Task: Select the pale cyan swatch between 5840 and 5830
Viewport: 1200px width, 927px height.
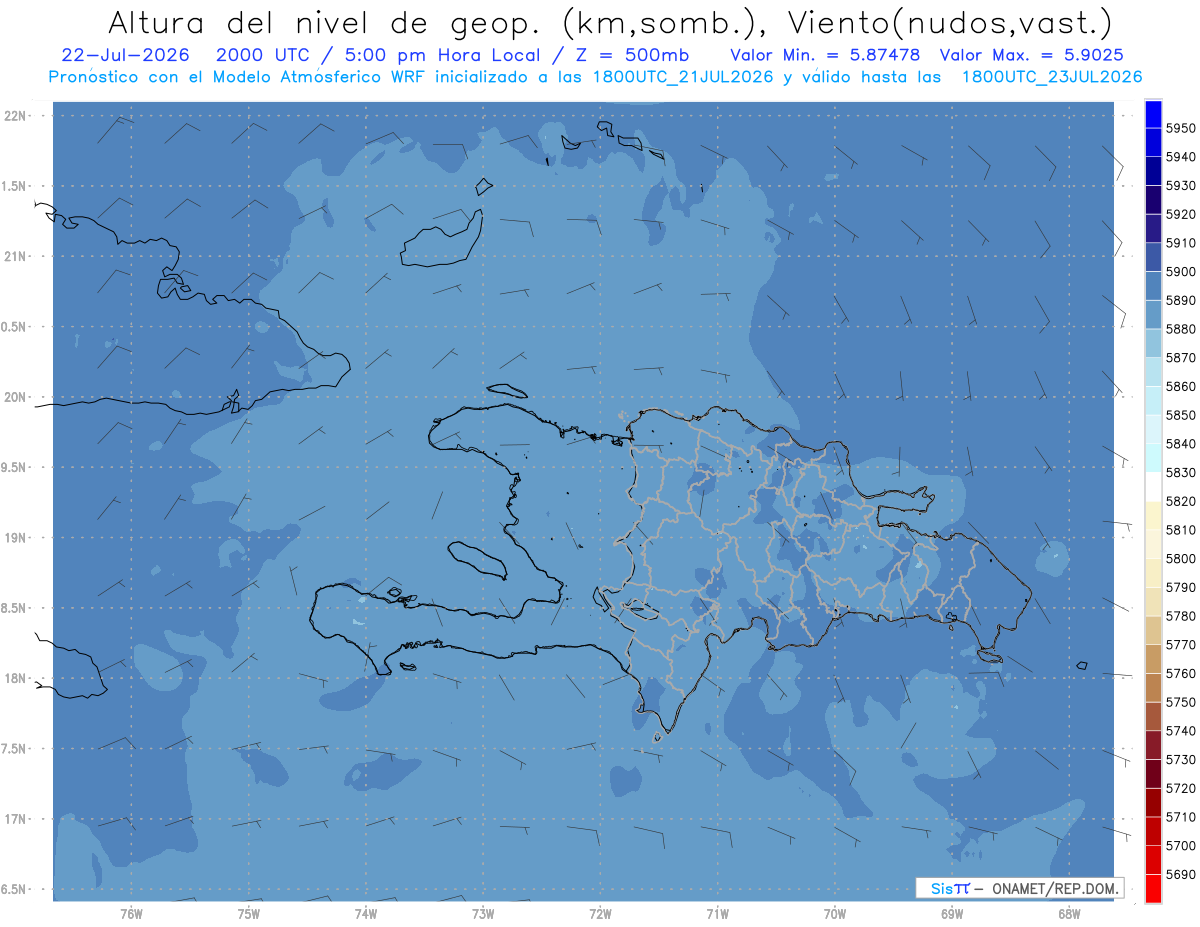Action: click(1153, 458)
